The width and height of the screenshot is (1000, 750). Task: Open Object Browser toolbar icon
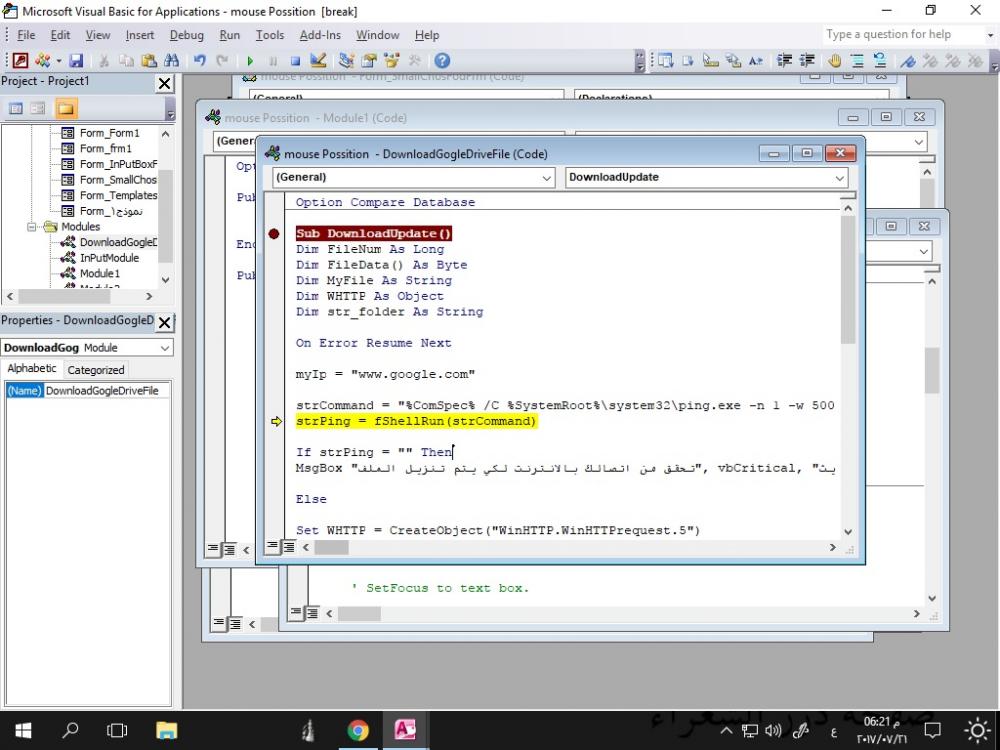[x=391, y=61]
